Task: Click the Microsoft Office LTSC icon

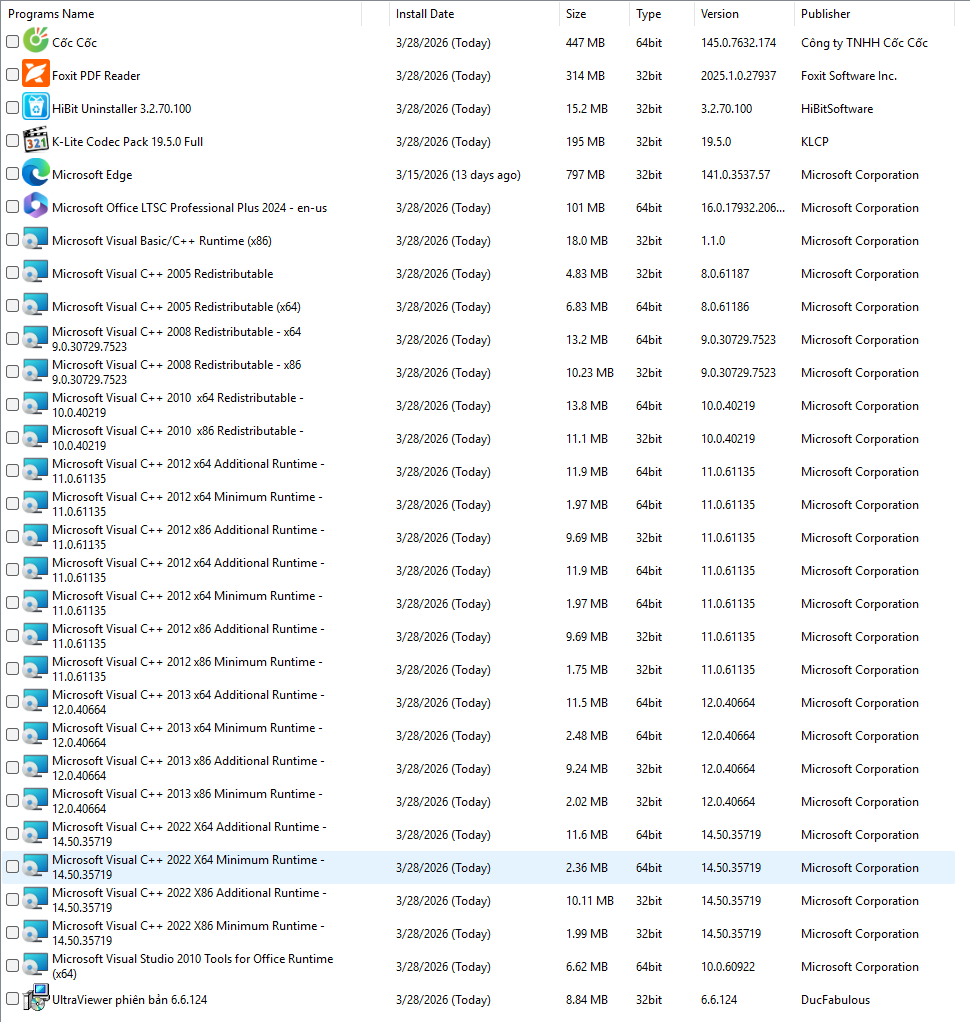Action: (36, 207)
